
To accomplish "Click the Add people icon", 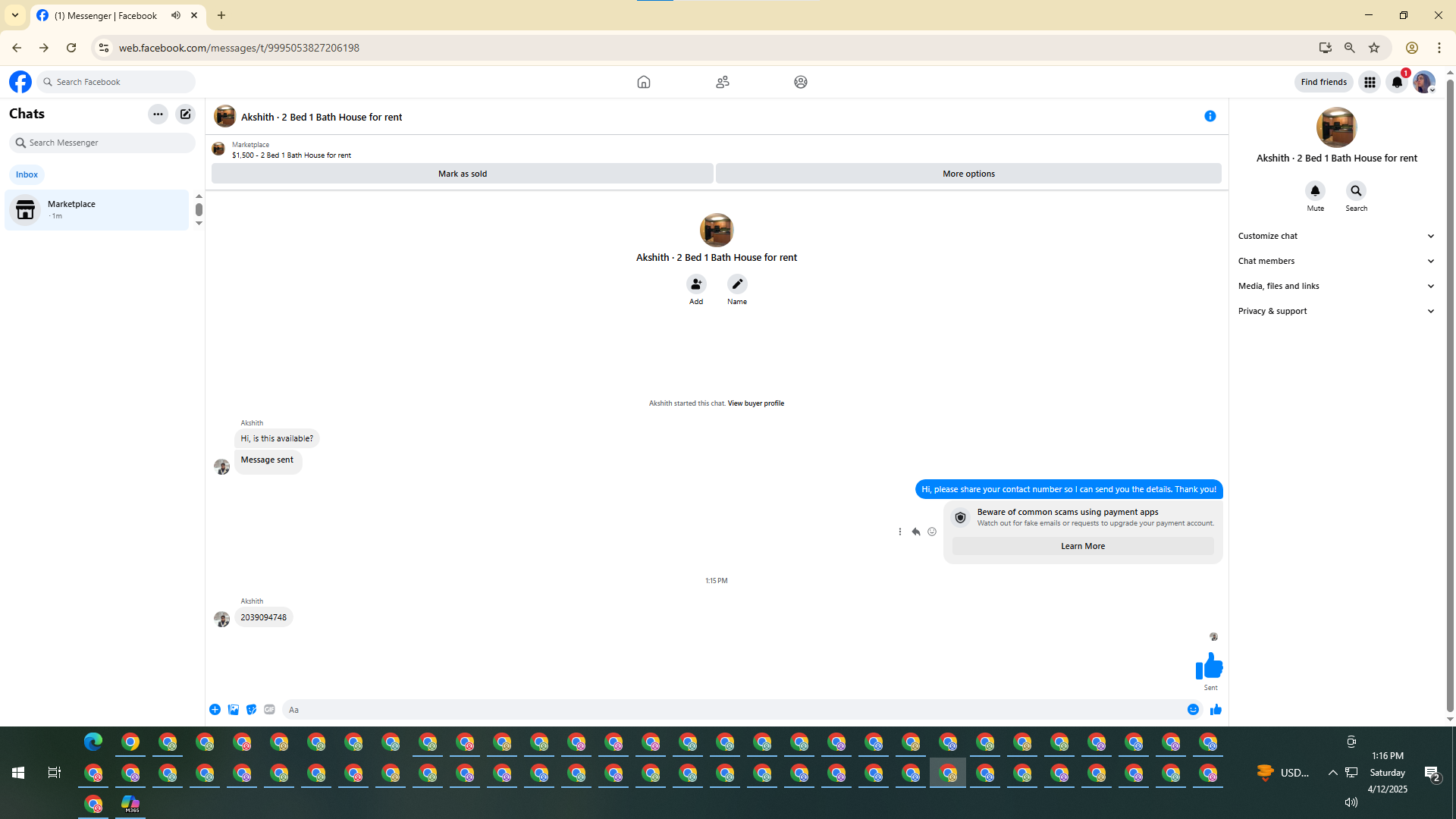I will coord(696,284).
